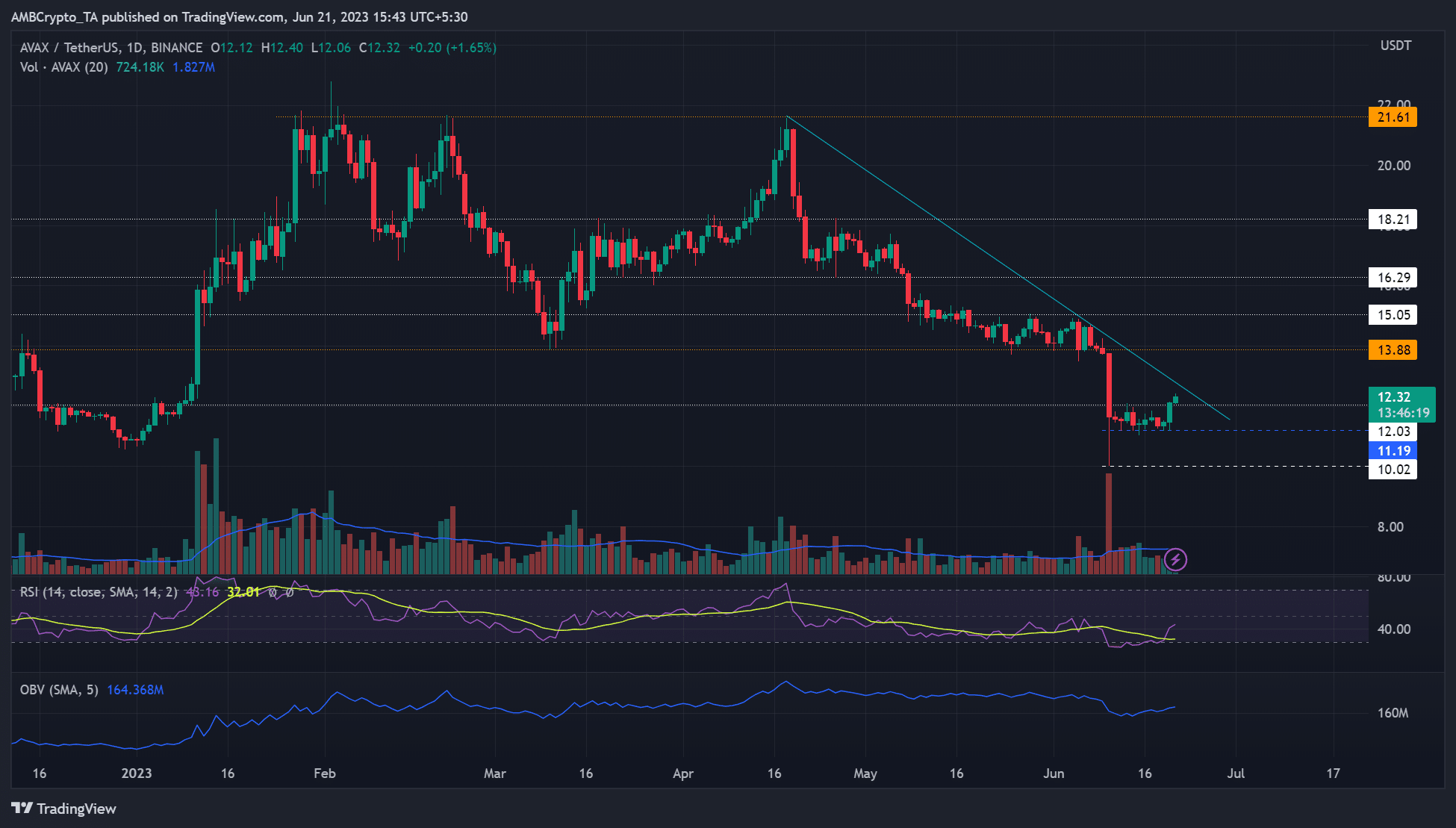Select the Vol · AVAX (20) legend
The image size is (1456, 828).
pos(64,67)
